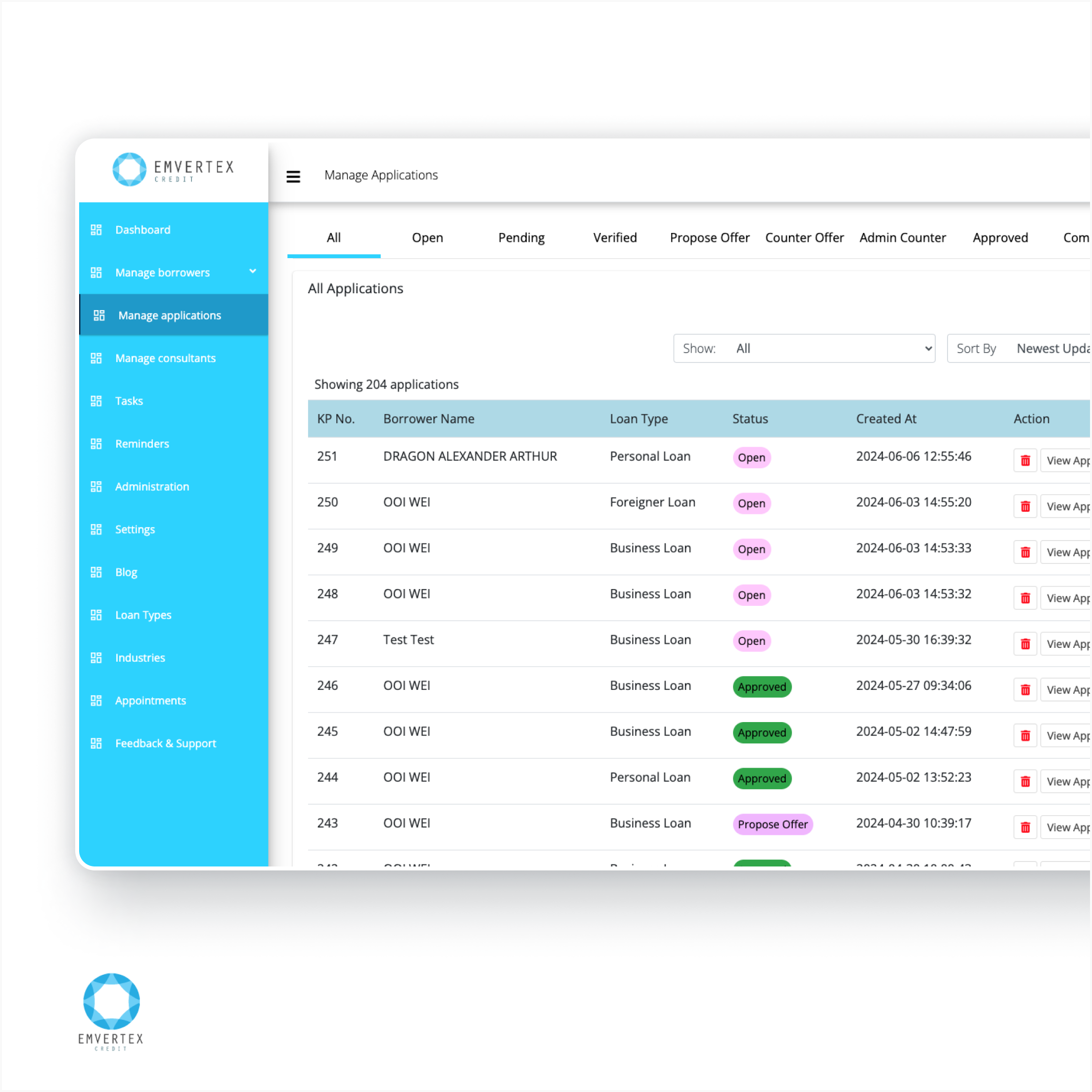
Task: Click the Tasks sidebar icon
Action: click(96, 401)
